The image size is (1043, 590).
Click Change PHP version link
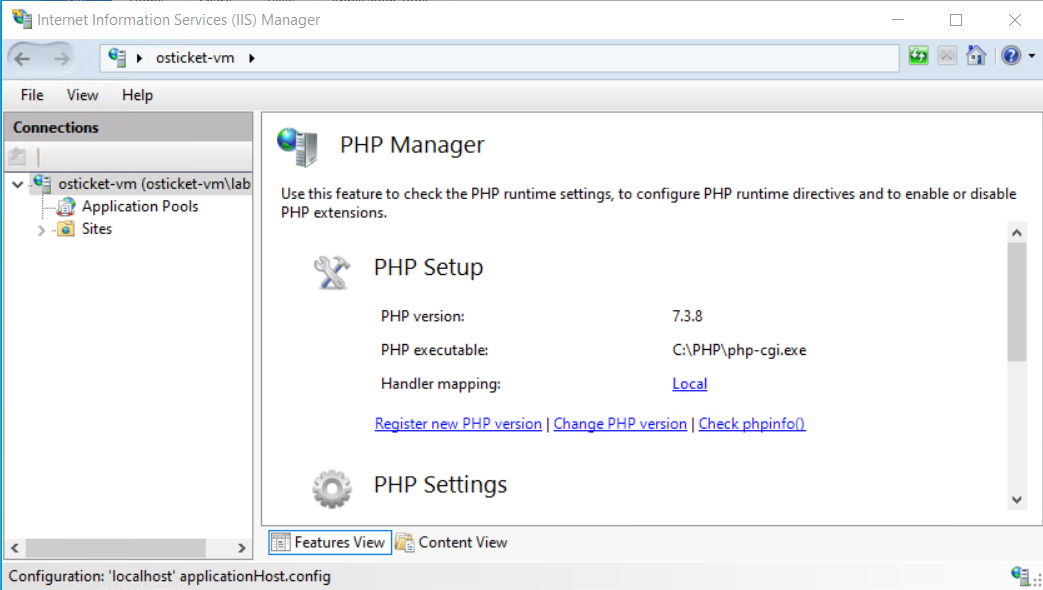(620, 424)
